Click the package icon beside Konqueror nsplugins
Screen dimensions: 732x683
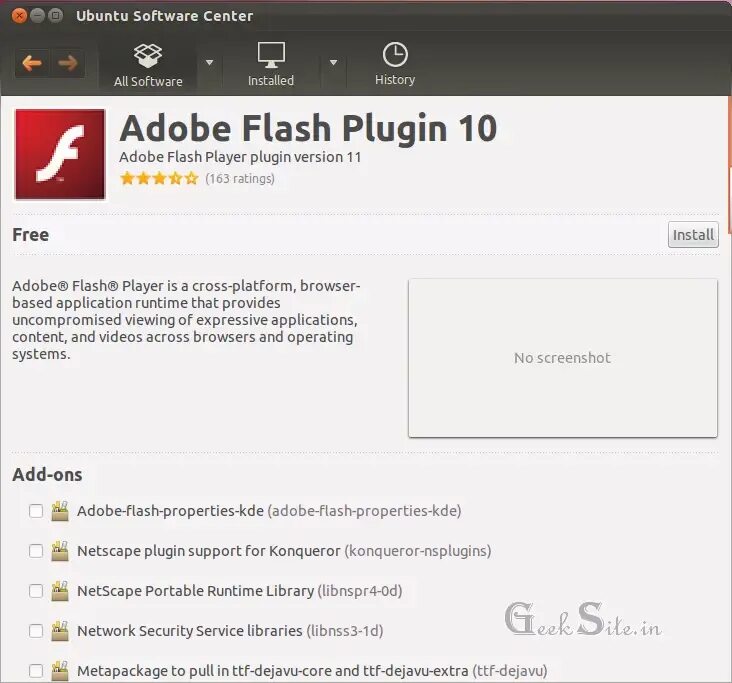pos(60,551)
